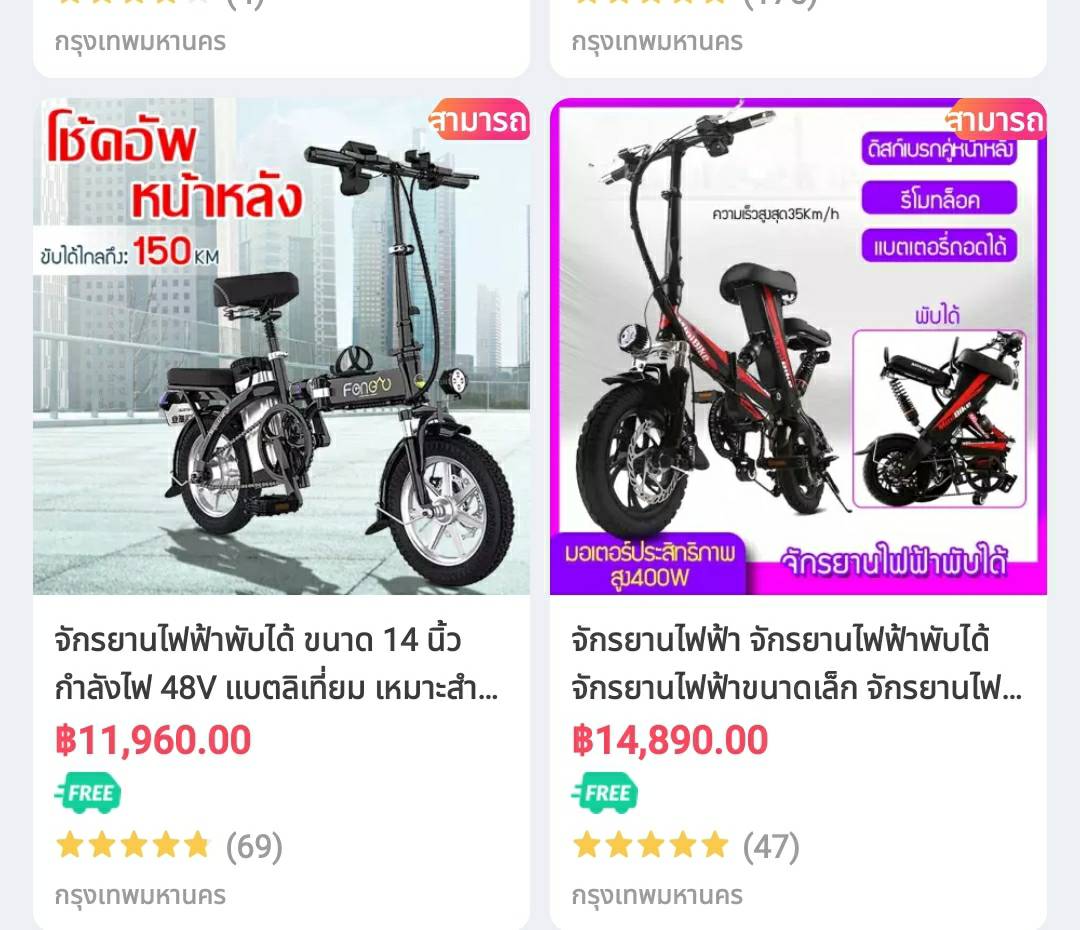Select the ฿14,890.00 price
Screen dimensions: 1080x930
click(670, 741)
